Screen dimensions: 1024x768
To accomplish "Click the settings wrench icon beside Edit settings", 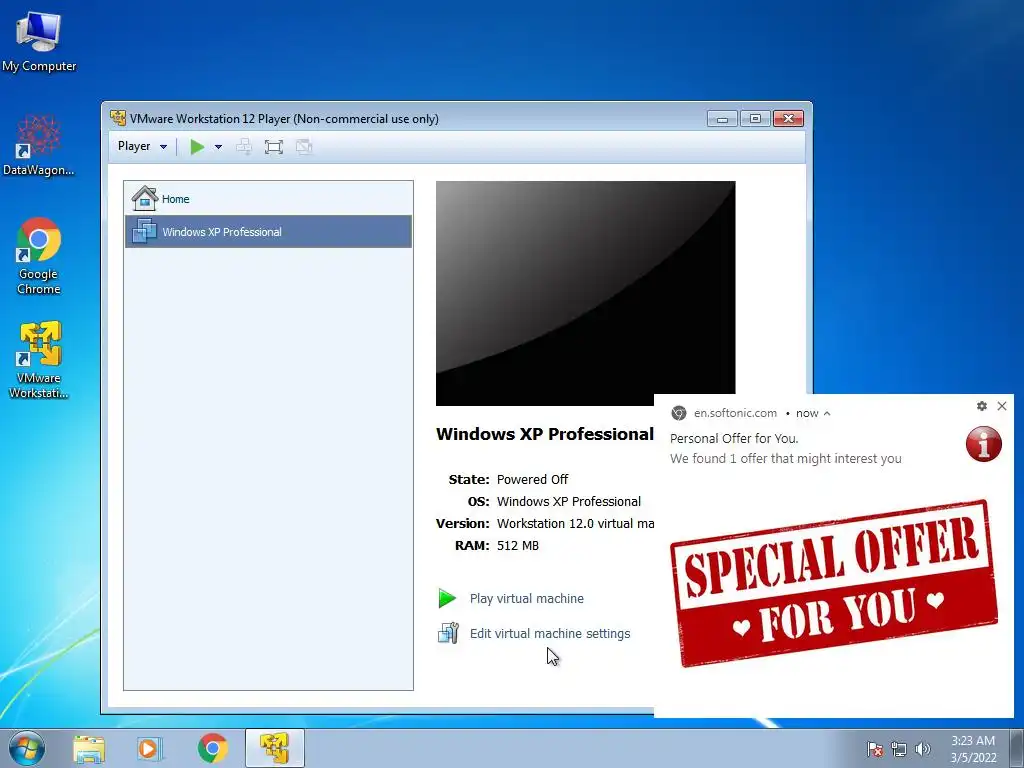I will point(449,633).
